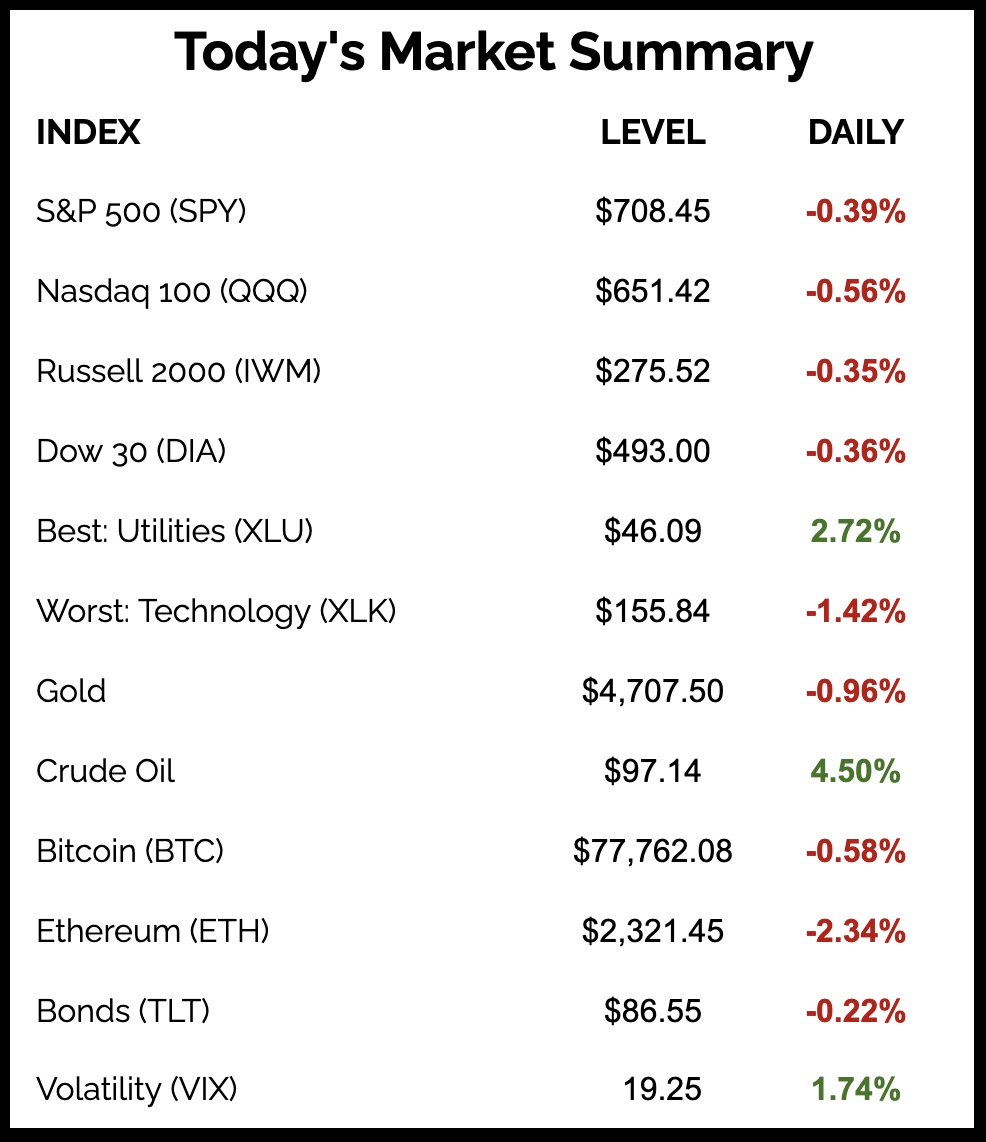Select the INDEX column header
This screenshot has width=986, height=1142.
pyautogui.click(x=88, y=132)
